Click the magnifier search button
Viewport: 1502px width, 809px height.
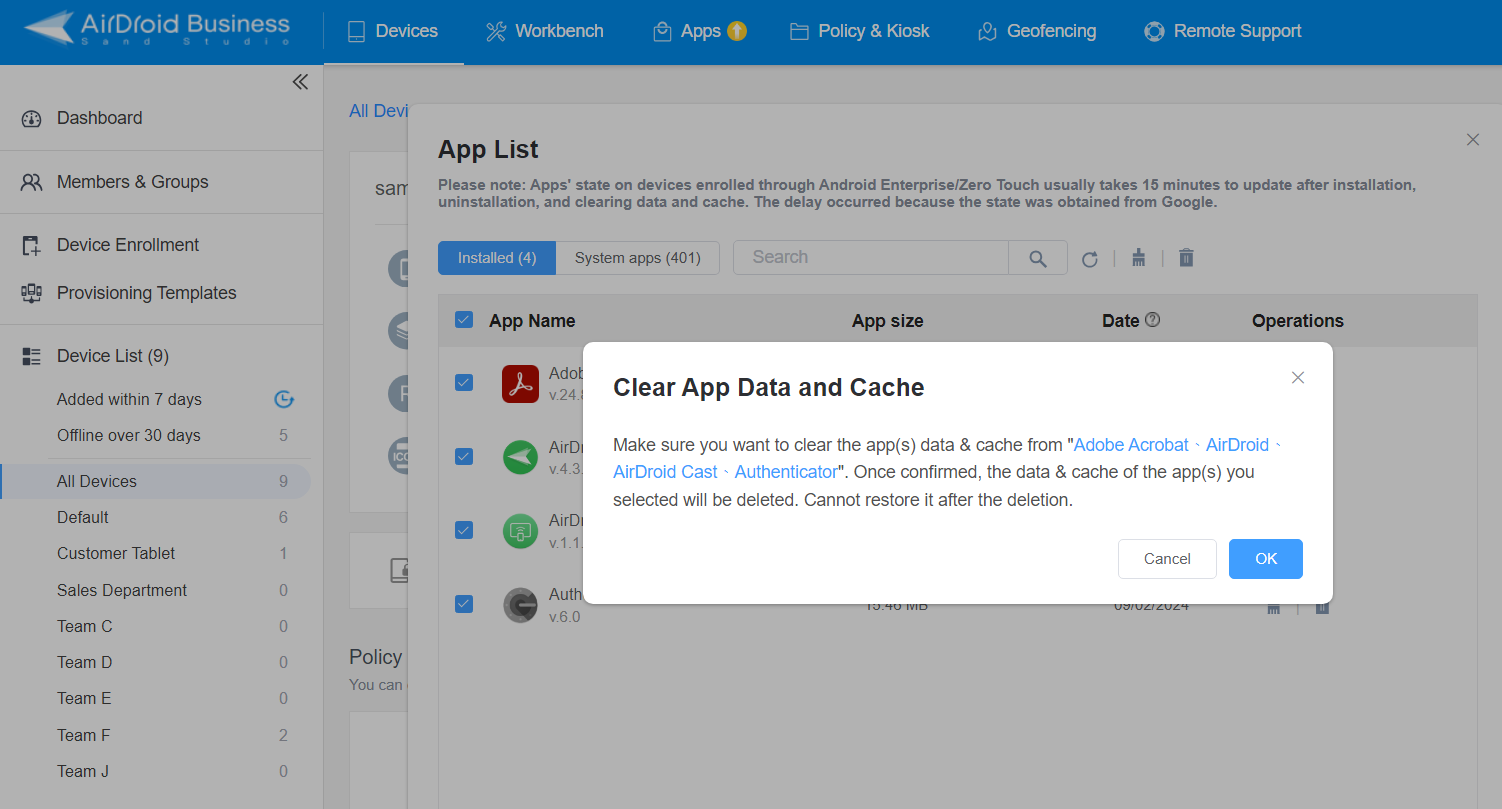1038,258
